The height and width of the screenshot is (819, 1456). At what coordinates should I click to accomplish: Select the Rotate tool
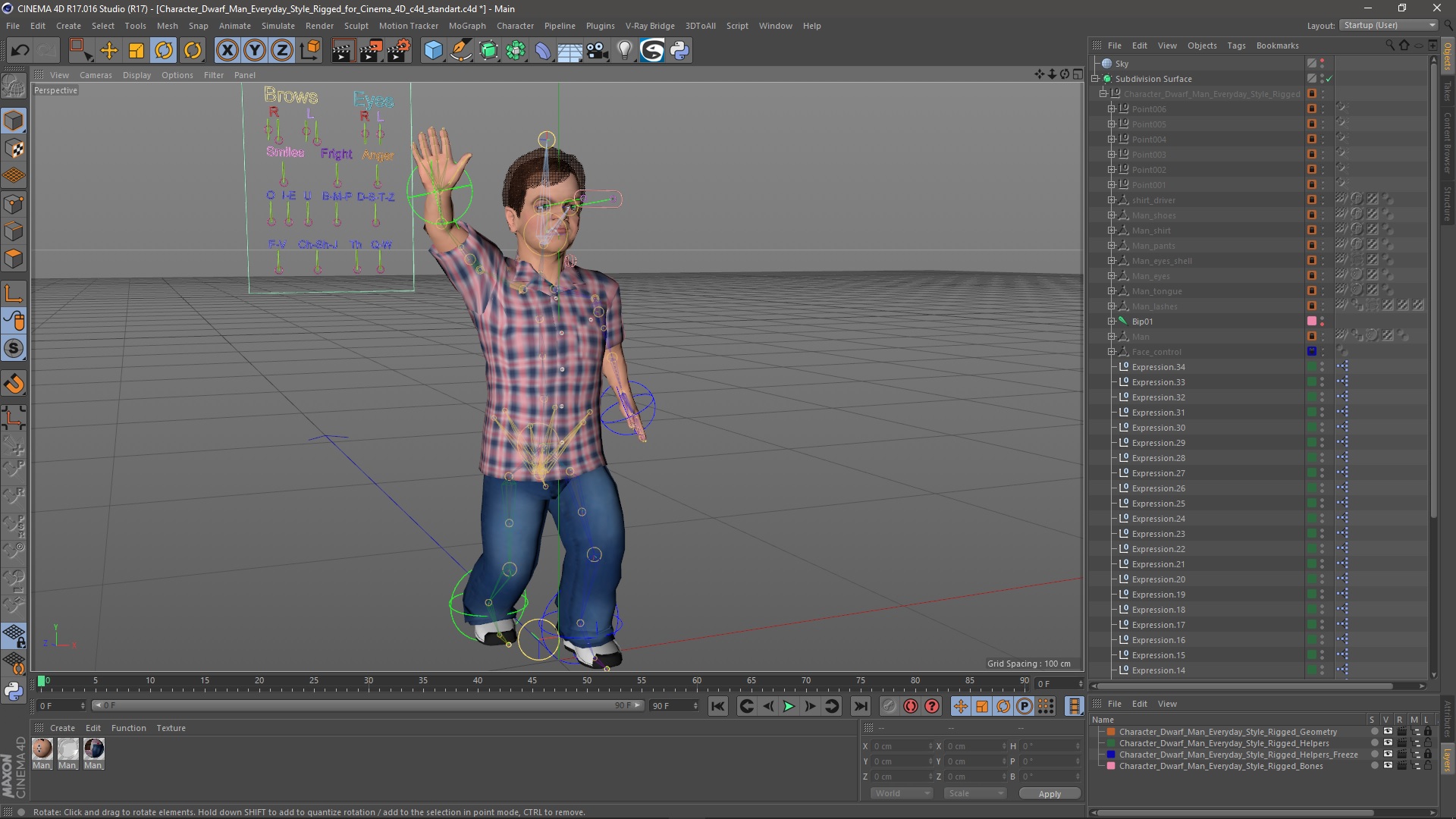tap(164, 51)
